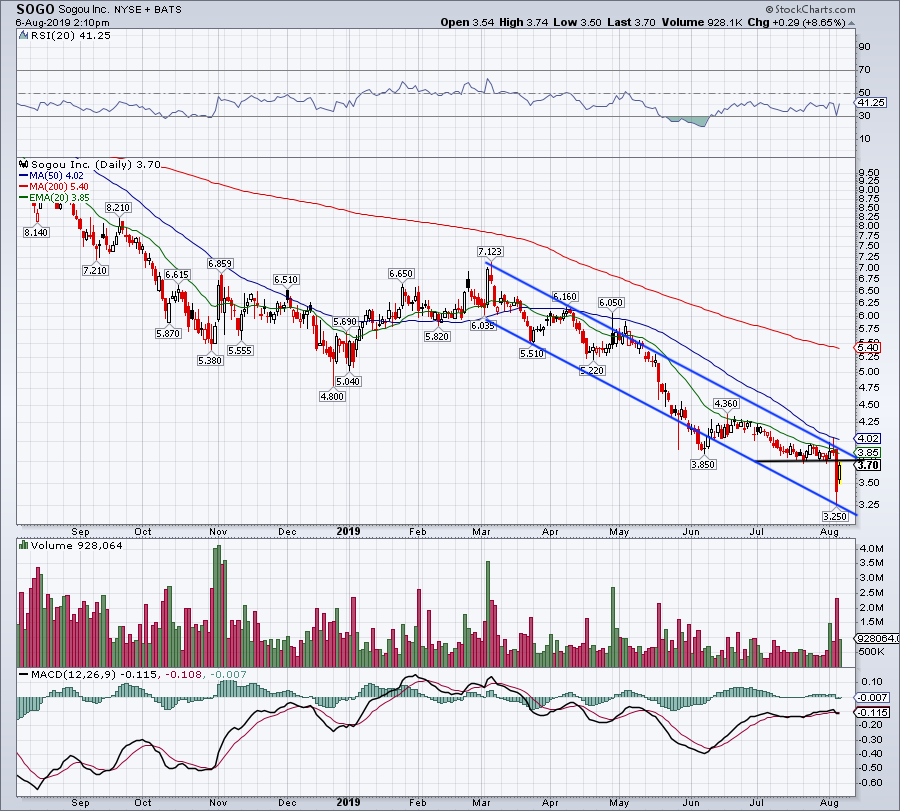Click the 5.510 low price label

click(x=532, y=354)
